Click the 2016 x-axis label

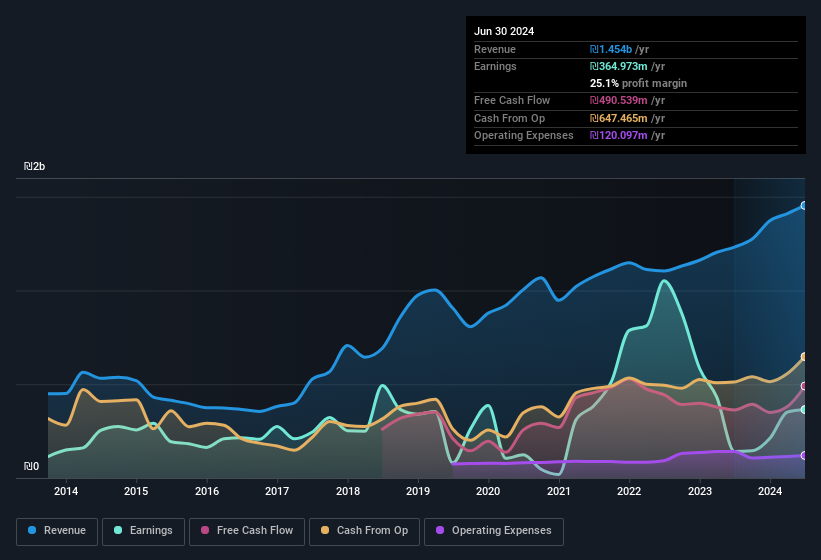point(207,491)
